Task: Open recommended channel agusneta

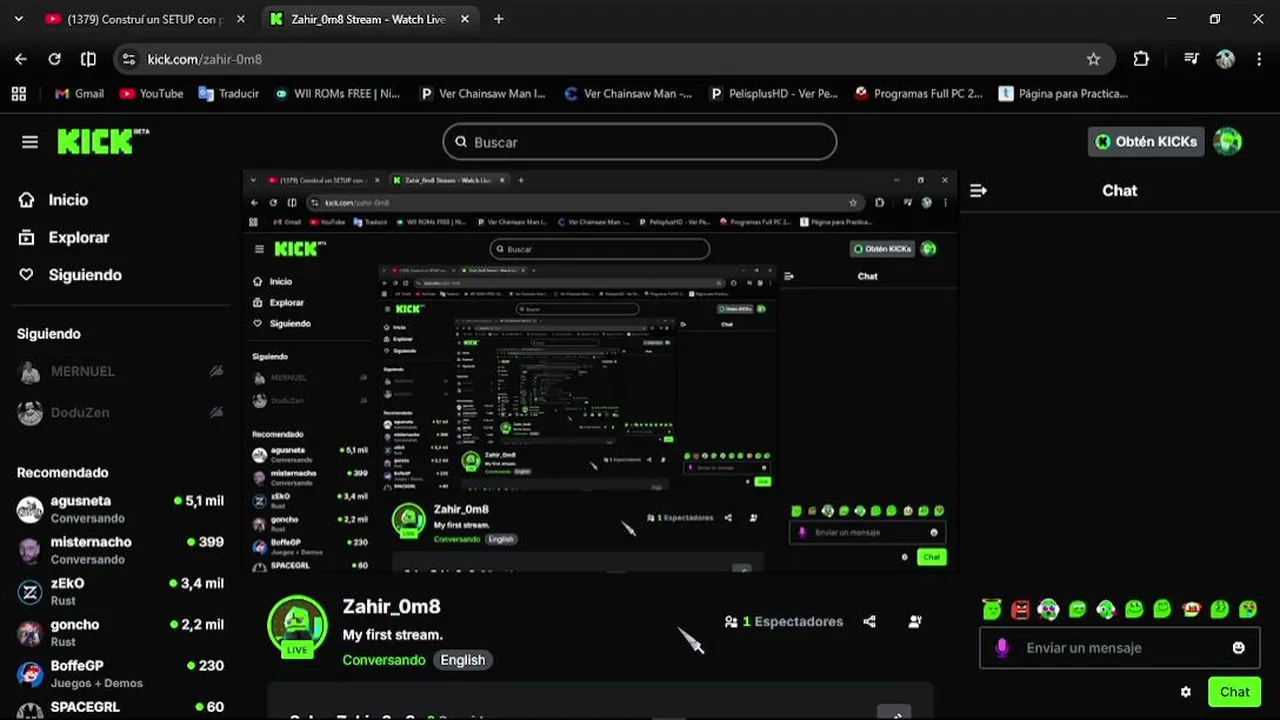Action: point(120,509)
